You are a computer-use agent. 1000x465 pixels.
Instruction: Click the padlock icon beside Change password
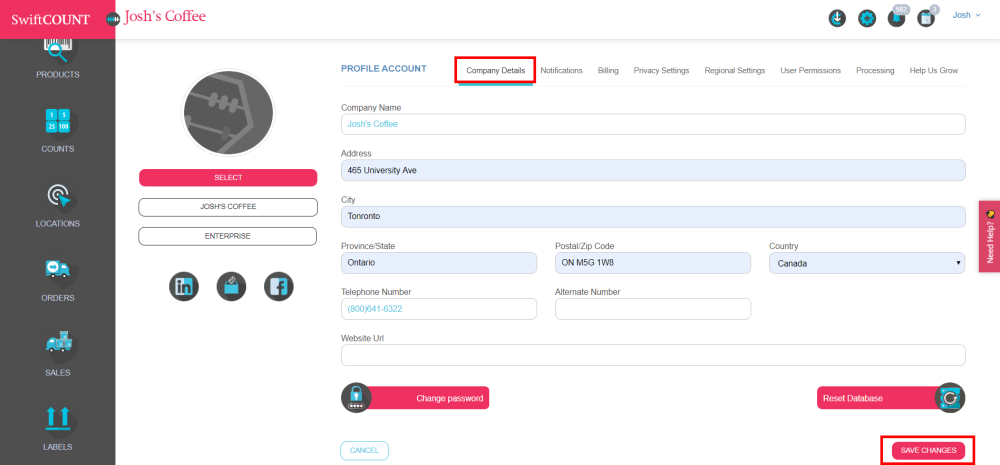(x=356, y=397)
